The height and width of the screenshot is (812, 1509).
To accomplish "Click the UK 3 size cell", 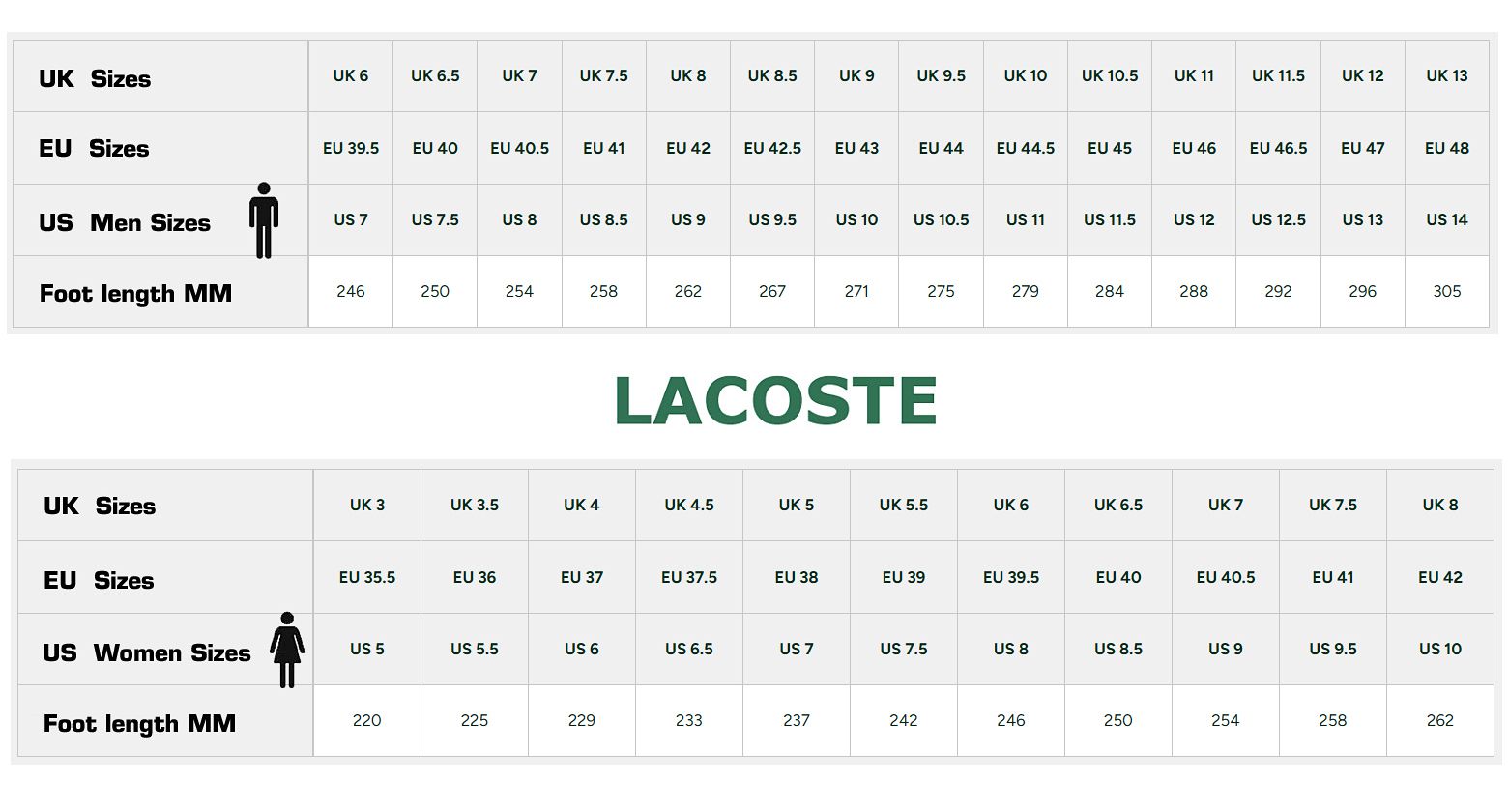I will click(367, 505).
